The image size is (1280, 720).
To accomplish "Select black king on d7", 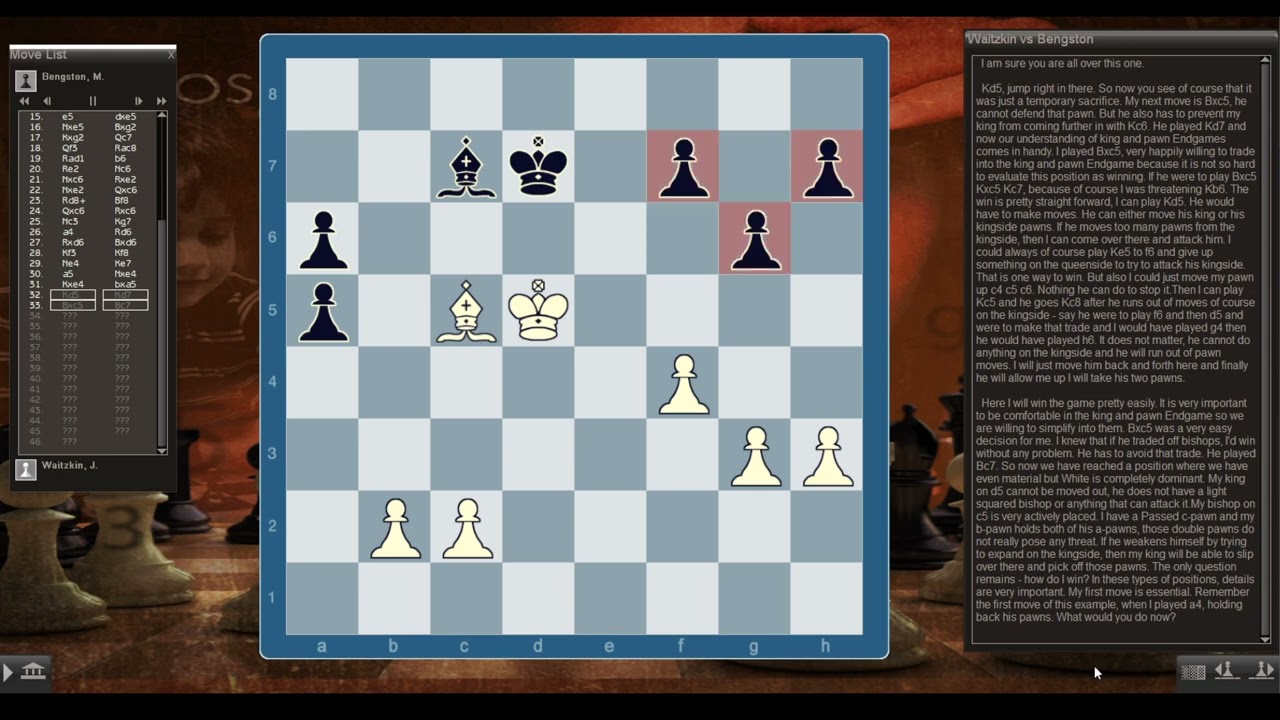I will (538, 166).
